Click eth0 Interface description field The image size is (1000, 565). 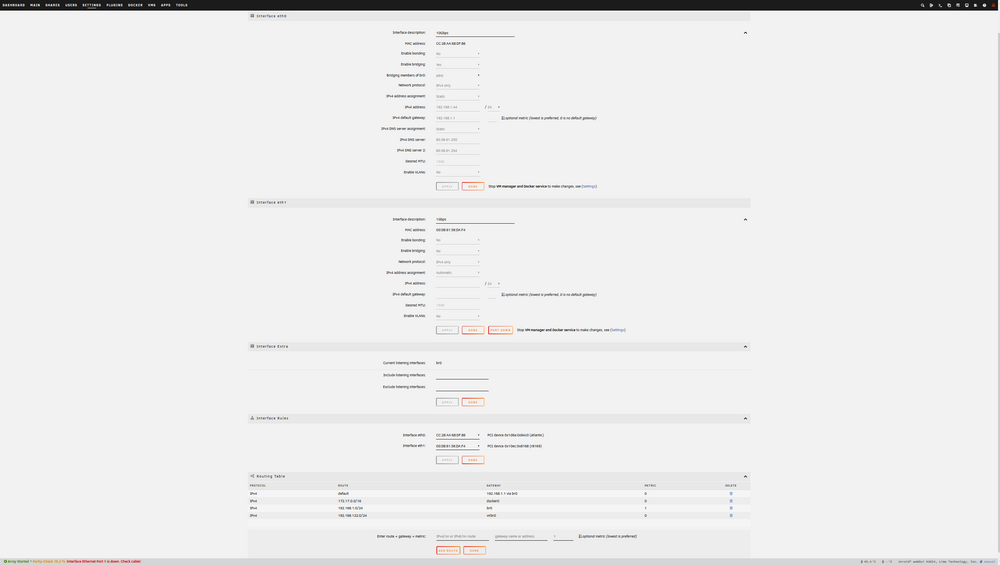click(x=474, y=33)
